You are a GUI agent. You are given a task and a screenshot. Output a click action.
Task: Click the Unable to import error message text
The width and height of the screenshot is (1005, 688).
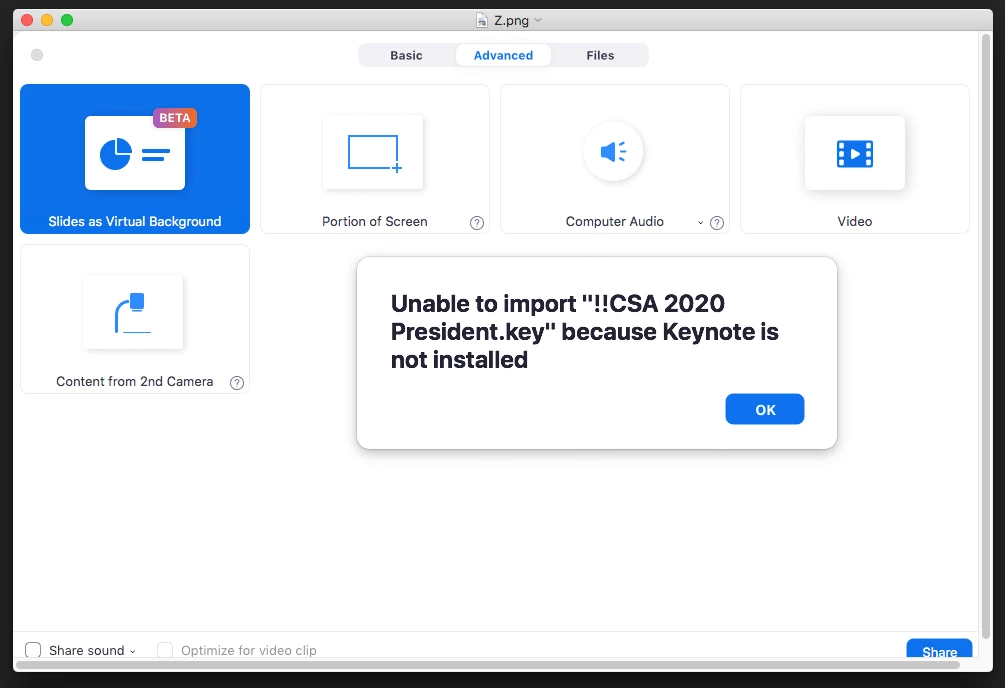tap(585, 331)
